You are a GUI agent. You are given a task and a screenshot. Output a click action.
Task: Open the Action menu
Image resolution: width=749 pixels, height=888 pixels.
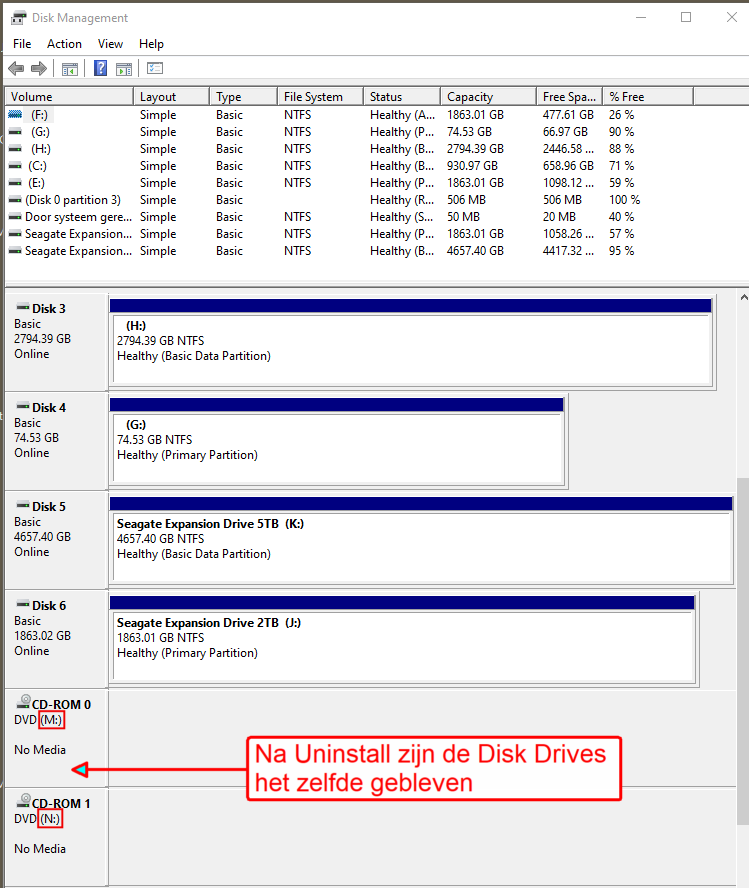64,44
